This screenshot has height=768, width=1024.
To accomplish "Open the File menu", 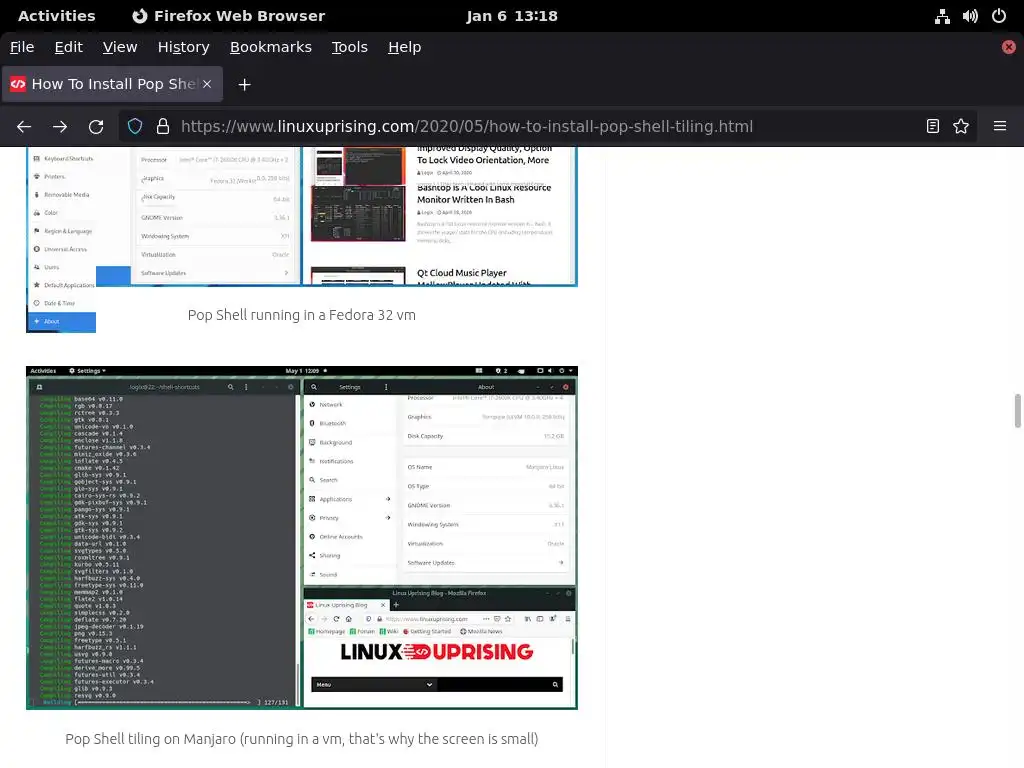I will point(22,47).
